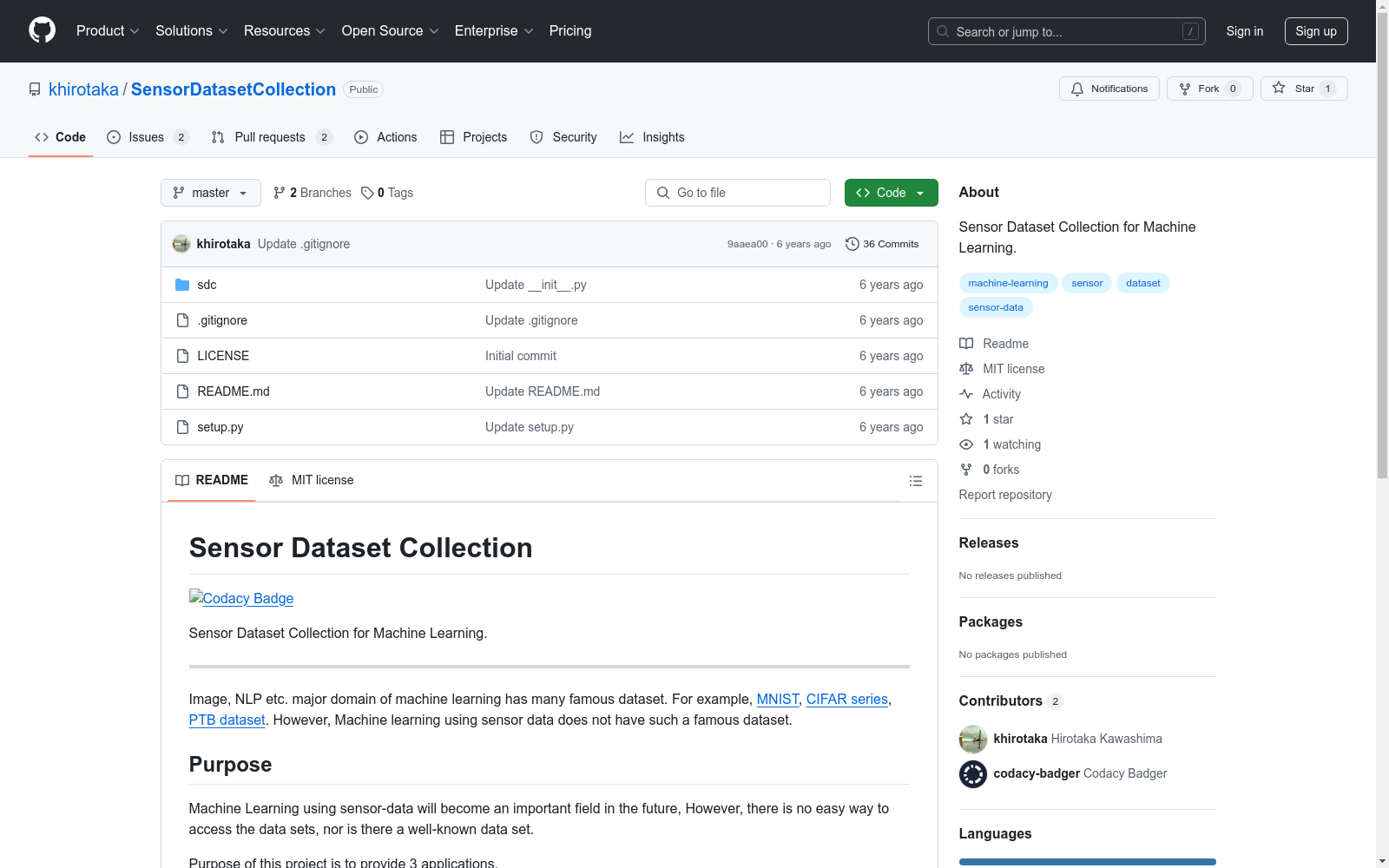Expand the Resources menu
This screenshot has width=1389, height=868.
285,30
